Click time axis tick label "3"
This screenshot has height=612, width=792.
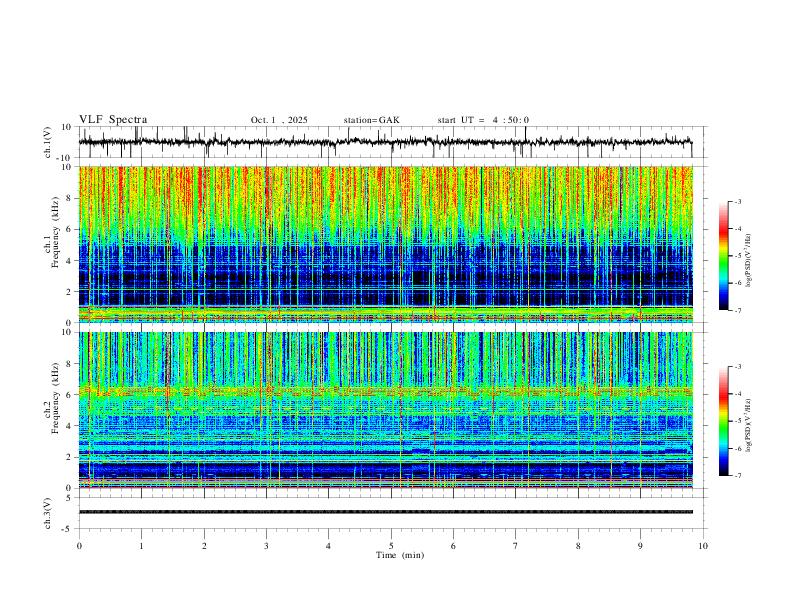click(266, 546)
